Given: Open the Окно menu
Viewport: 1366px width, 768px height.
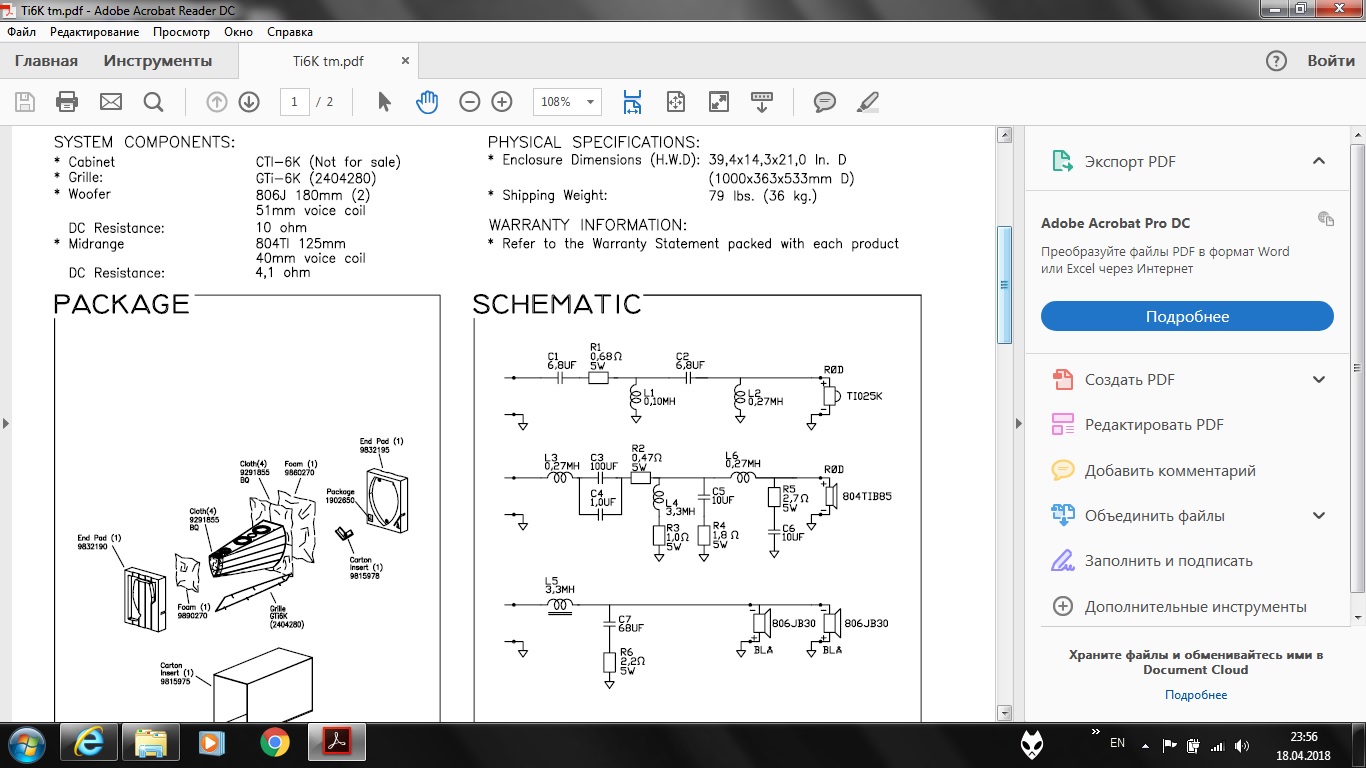Looking at the screenshot, I should pyautogui.click(x=238, y=32).
